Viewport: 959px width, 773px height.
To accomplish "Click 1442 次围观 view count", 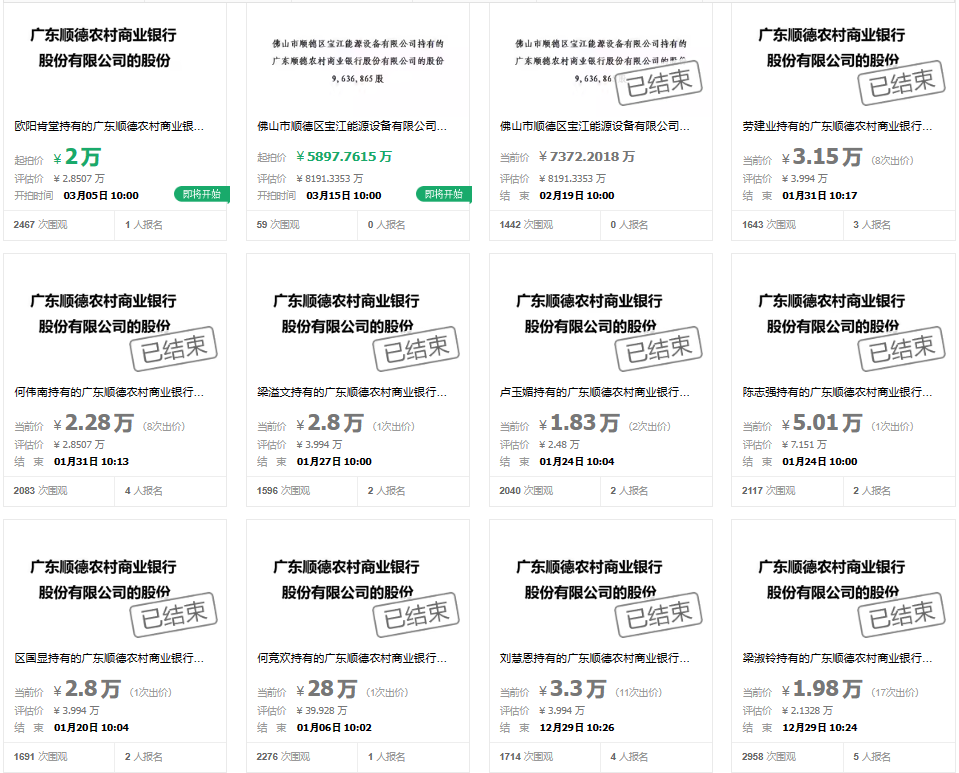I will pos(526,225).
